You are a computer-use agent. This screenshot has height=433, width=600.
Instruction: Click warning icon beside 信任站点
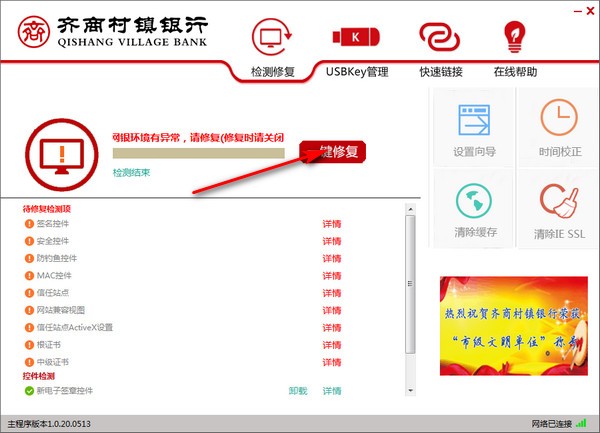coord(29,293)
